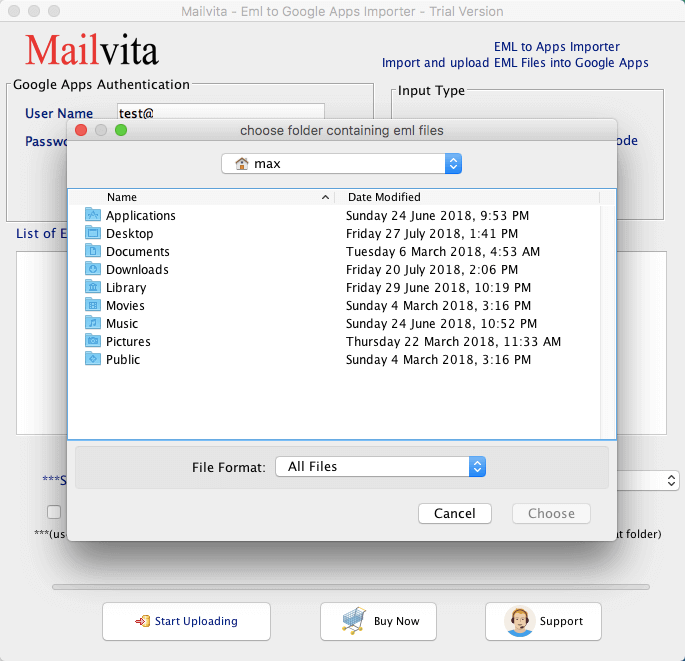Click the Library folder icon
The width and height of the screenshot is (685, 661).
pos(93,287)
